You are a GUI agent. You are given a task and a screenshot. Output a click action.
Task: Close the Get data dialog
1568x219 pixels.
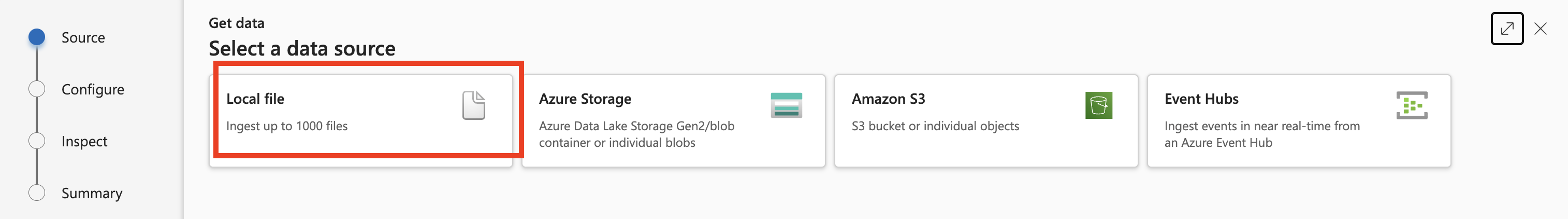(x=1540, y=29)
